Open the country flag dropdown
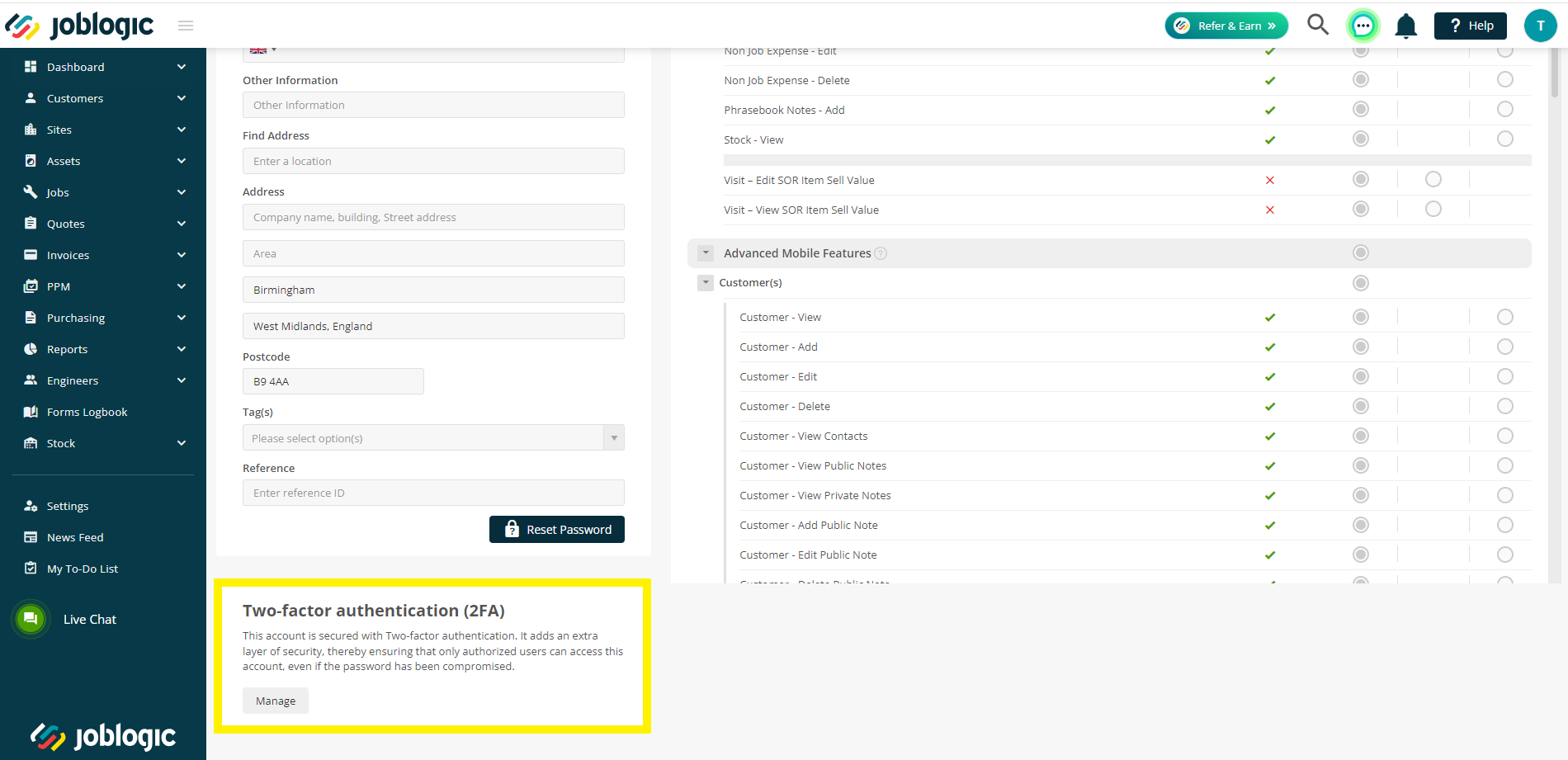 (263, 51)
